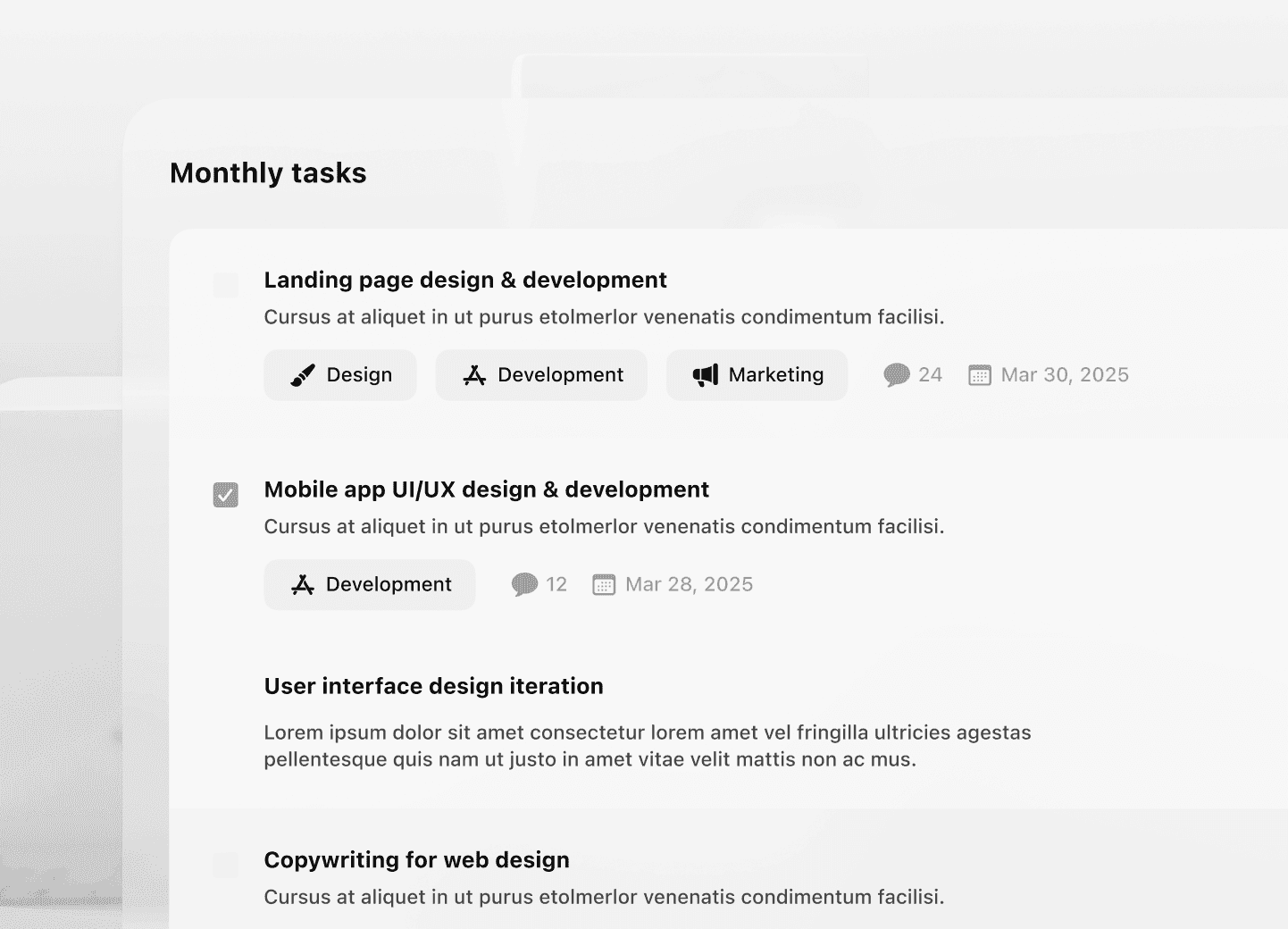The height and width of the screenshot is (929, 1288).
Task: Open the Landing page design & development task title
Action: coord(465,280)
